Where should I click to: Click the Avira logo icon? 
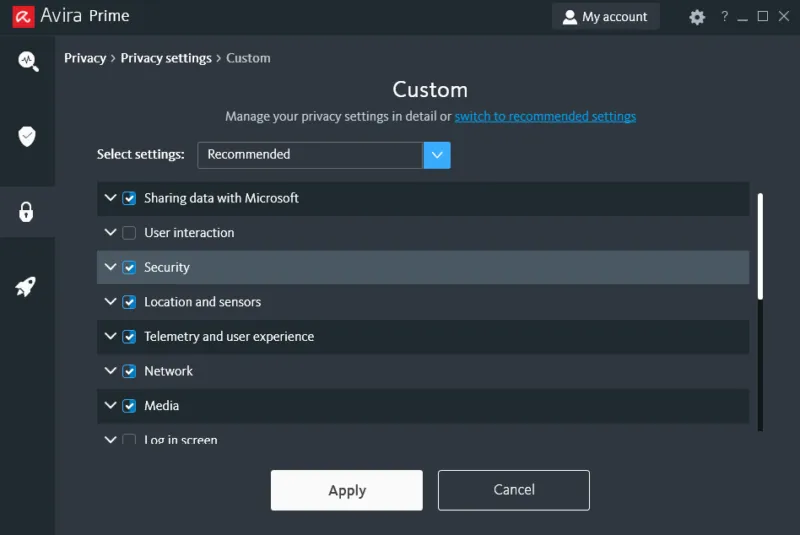21,17
